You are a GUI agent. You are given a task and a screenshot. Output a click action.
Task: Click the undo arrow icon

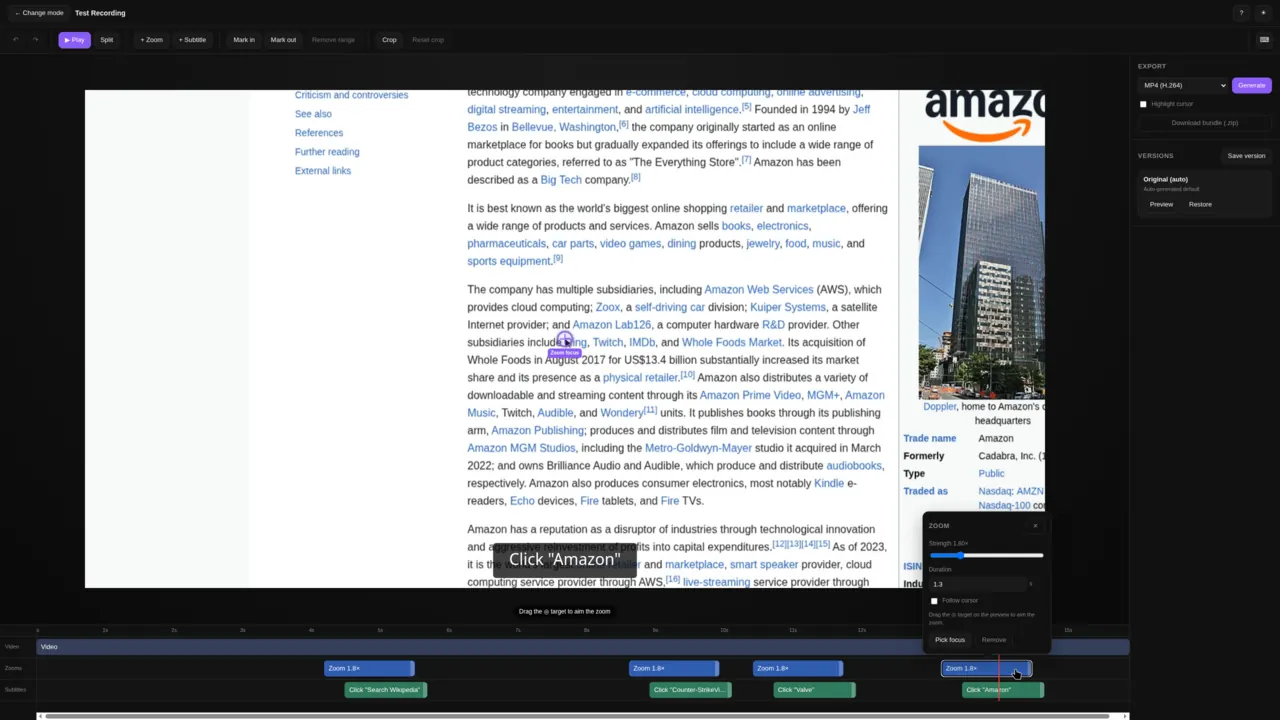(x=15, y=40)
